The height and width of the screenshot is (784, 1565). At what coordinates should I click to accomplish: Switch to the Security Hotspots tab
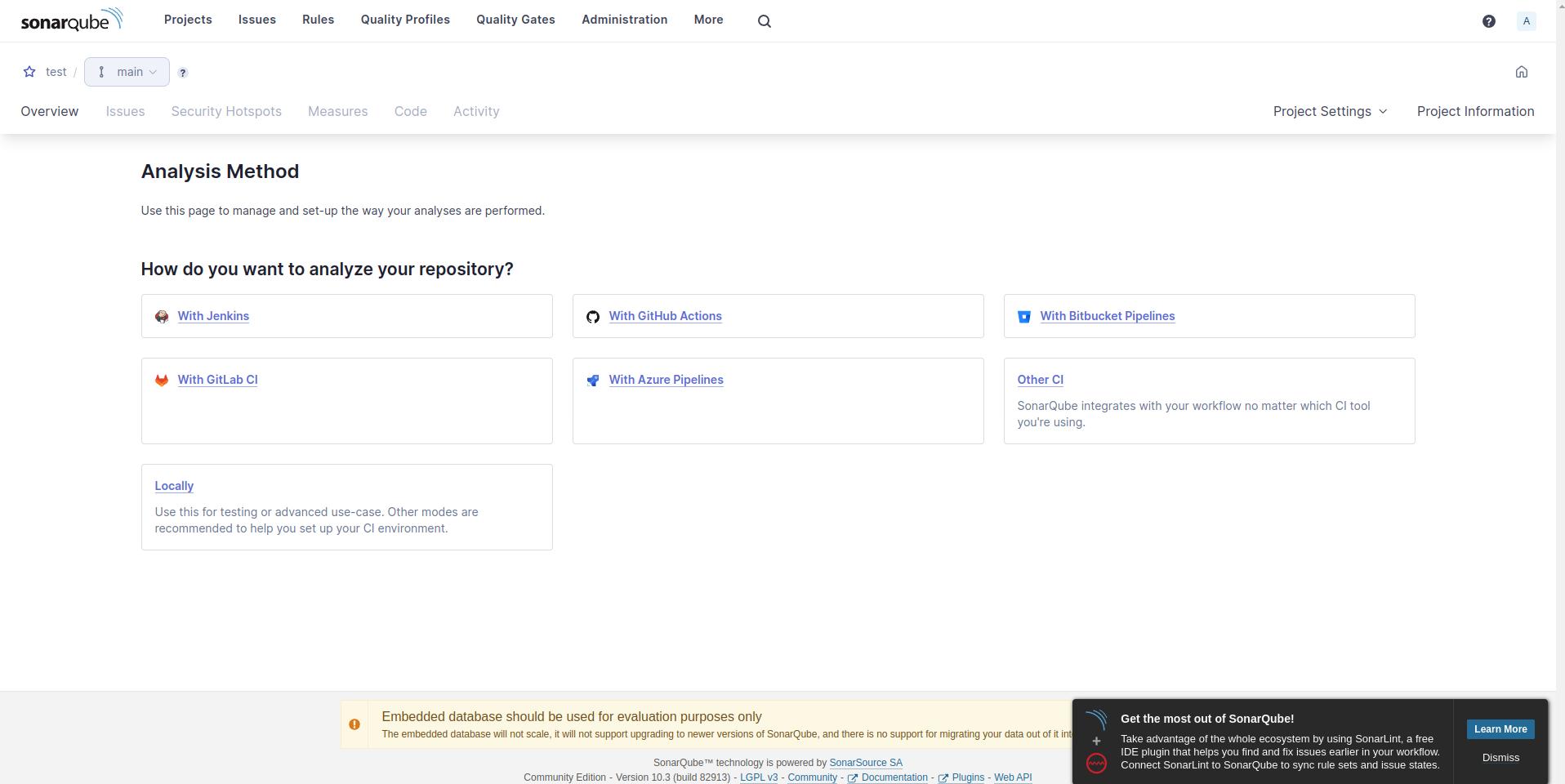pos(225,111)
